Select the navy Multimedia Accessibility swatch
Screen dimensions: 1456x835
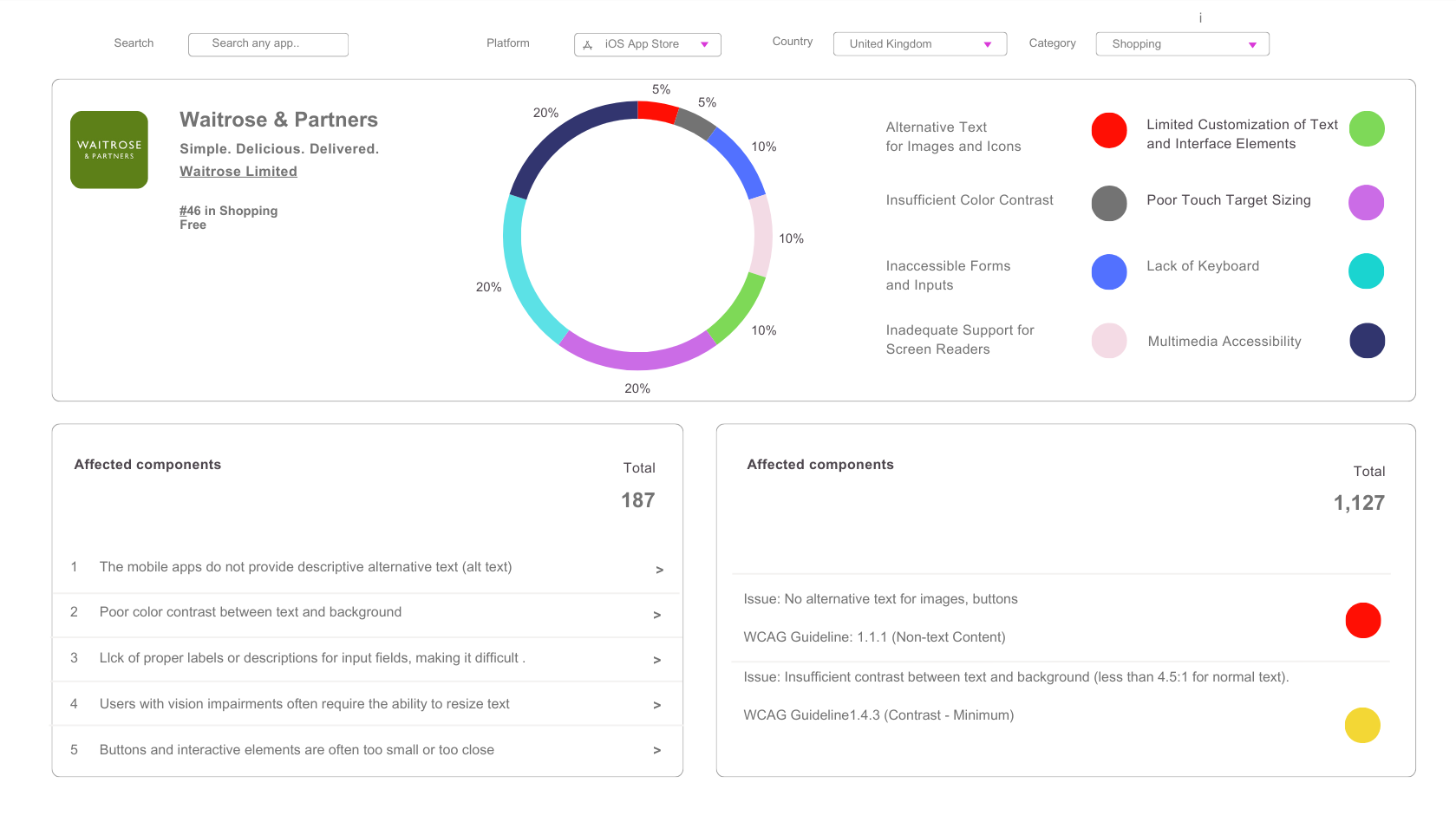[x=1367, y=340]
